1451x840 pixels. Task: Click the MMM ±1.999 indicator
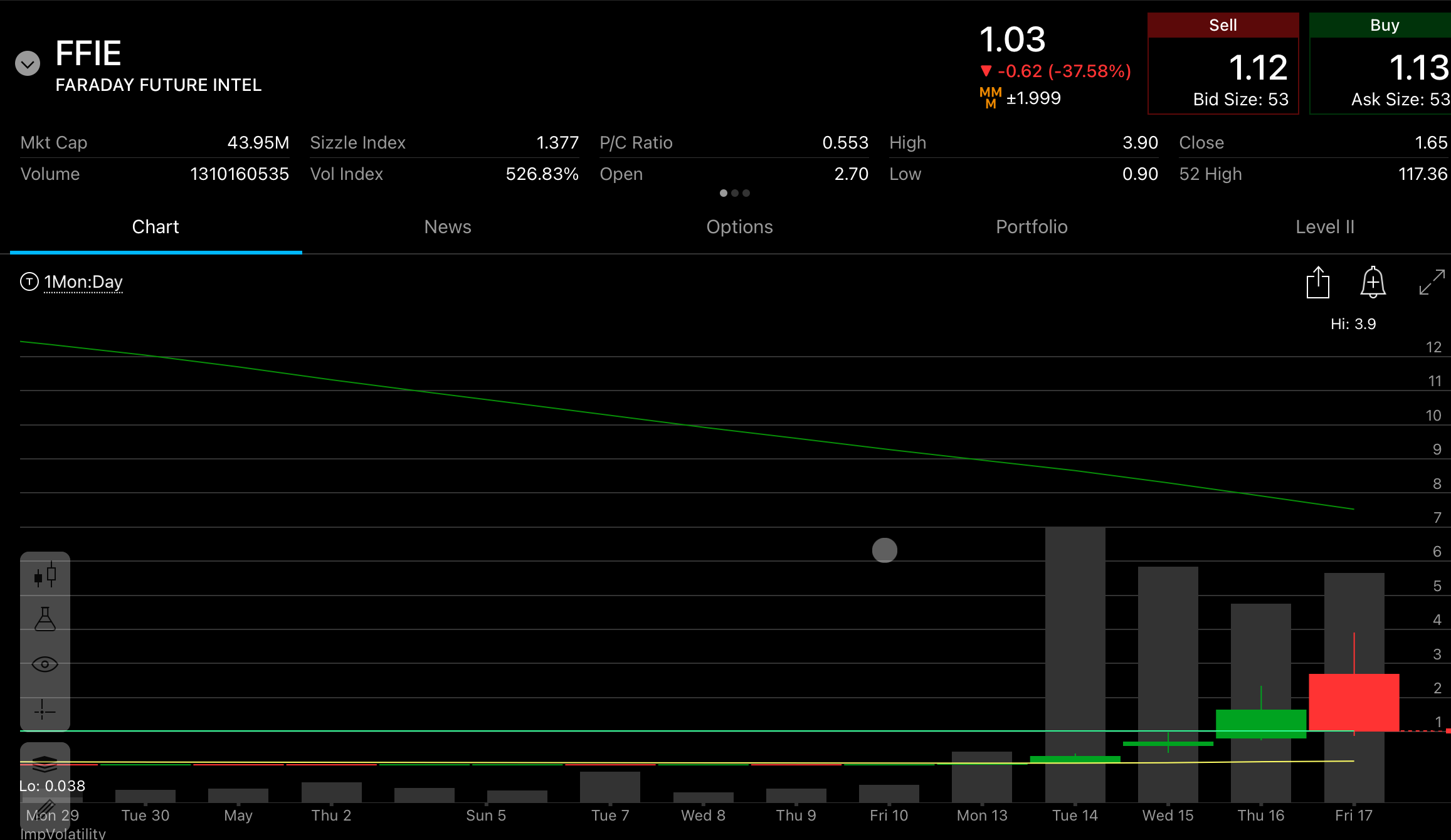(1020, 98)
